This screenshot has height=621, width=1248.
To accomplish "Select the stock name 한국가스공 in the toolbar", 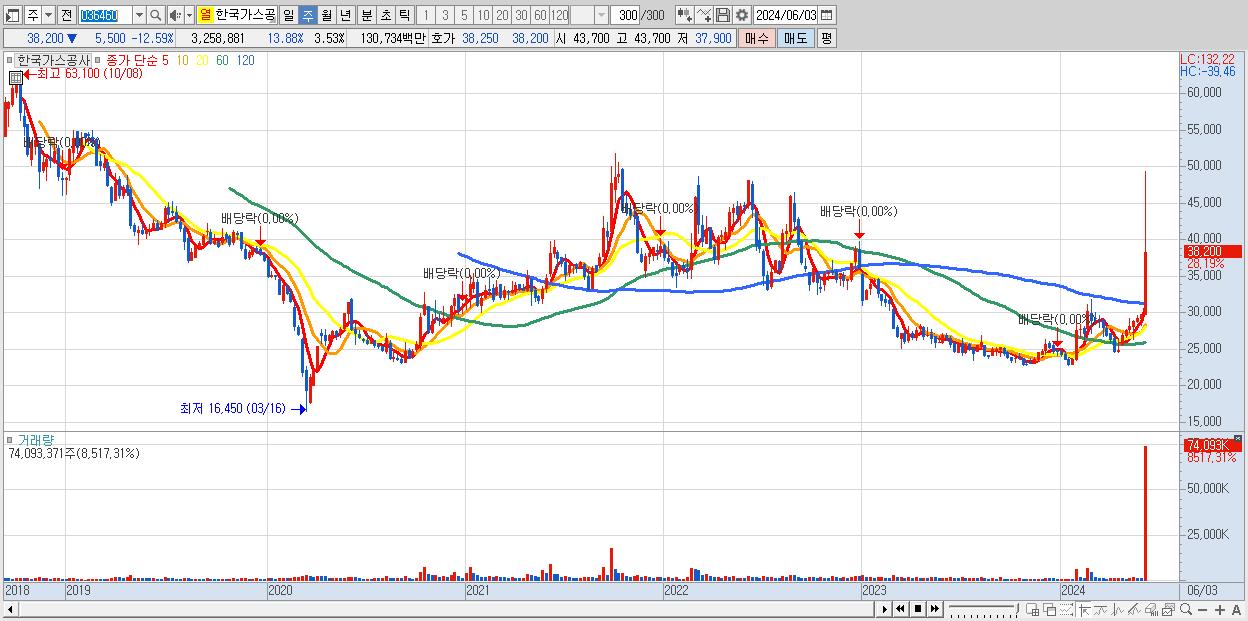I will coord(245,15).
